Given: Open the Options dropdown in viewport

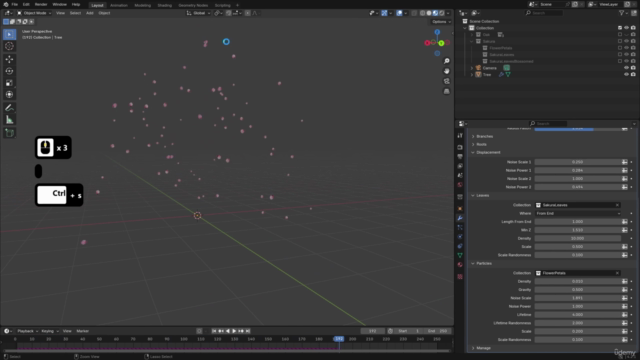Looking at the screenshot, I should [x=441, y=22].
